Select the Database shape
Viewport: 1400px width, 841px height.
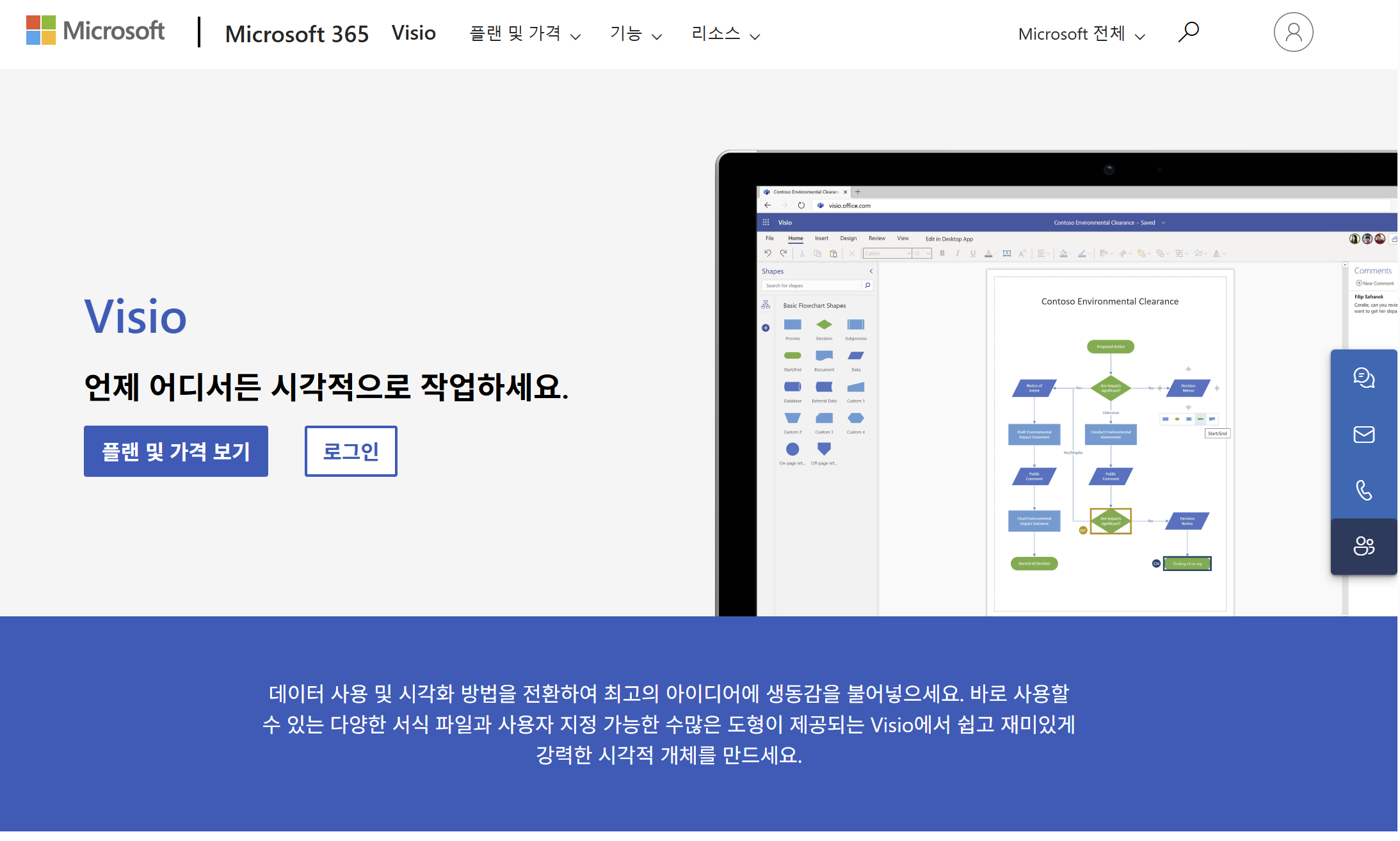[793, 387]
